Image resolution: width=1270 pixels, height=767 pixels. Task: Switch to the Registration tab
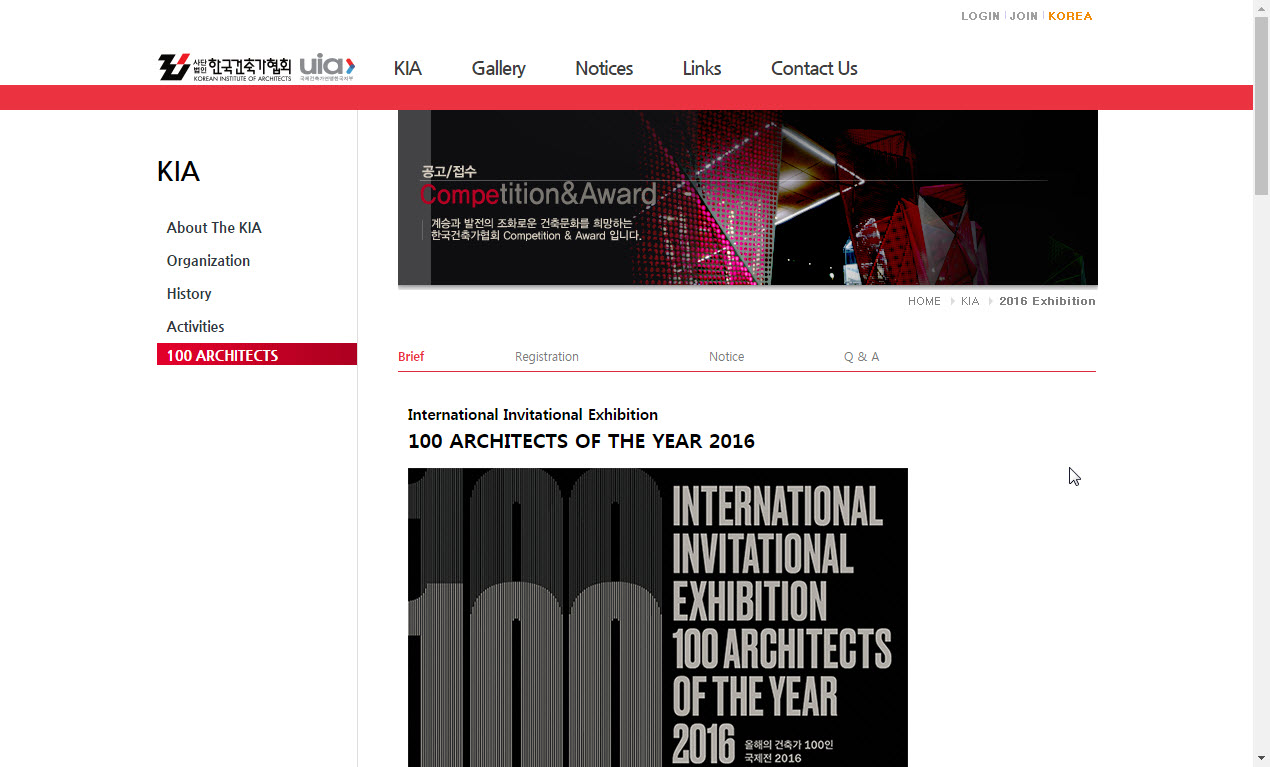[x=546, y=357]
